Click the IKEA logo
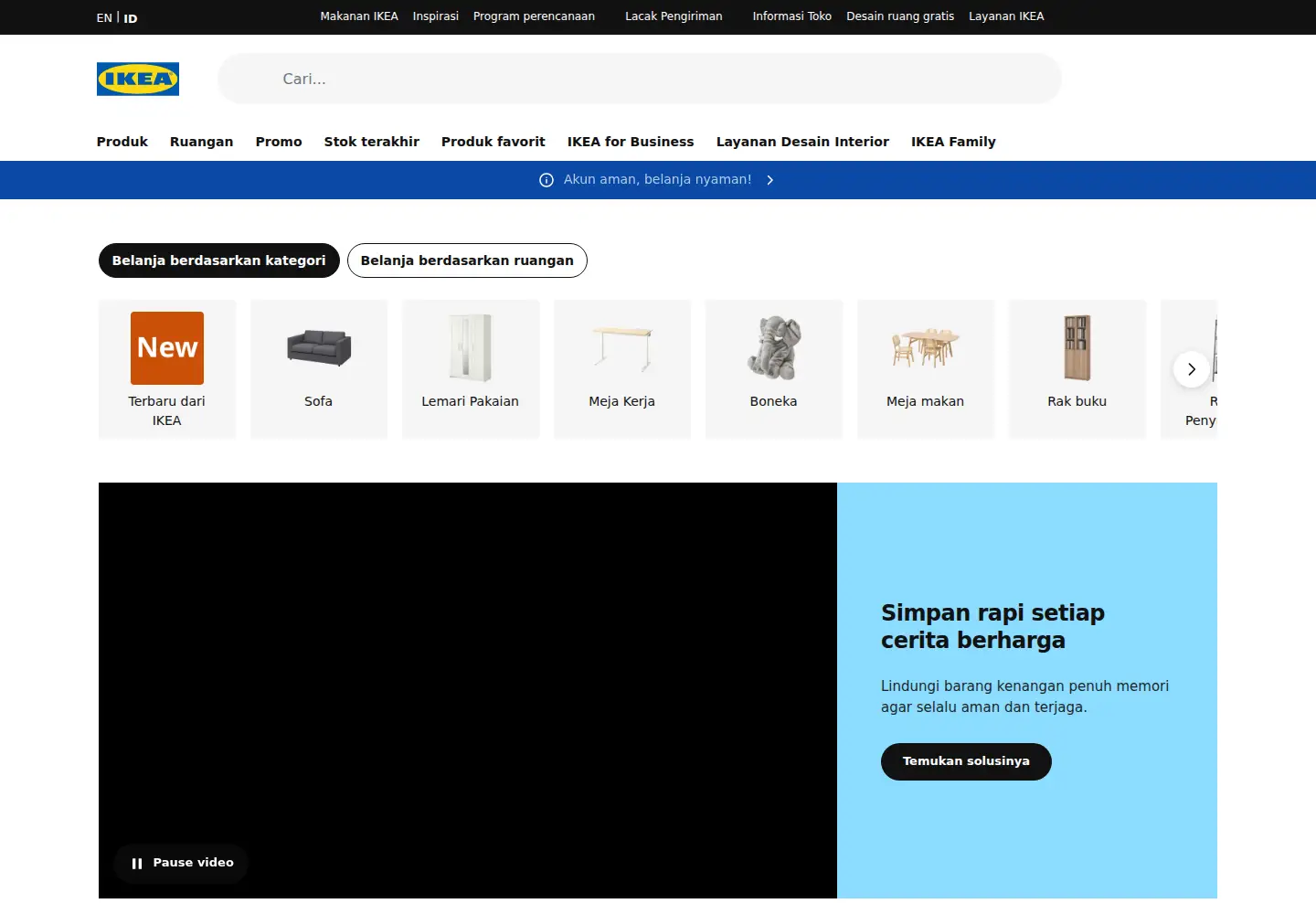1316x914 pixels. click(138, 79)
